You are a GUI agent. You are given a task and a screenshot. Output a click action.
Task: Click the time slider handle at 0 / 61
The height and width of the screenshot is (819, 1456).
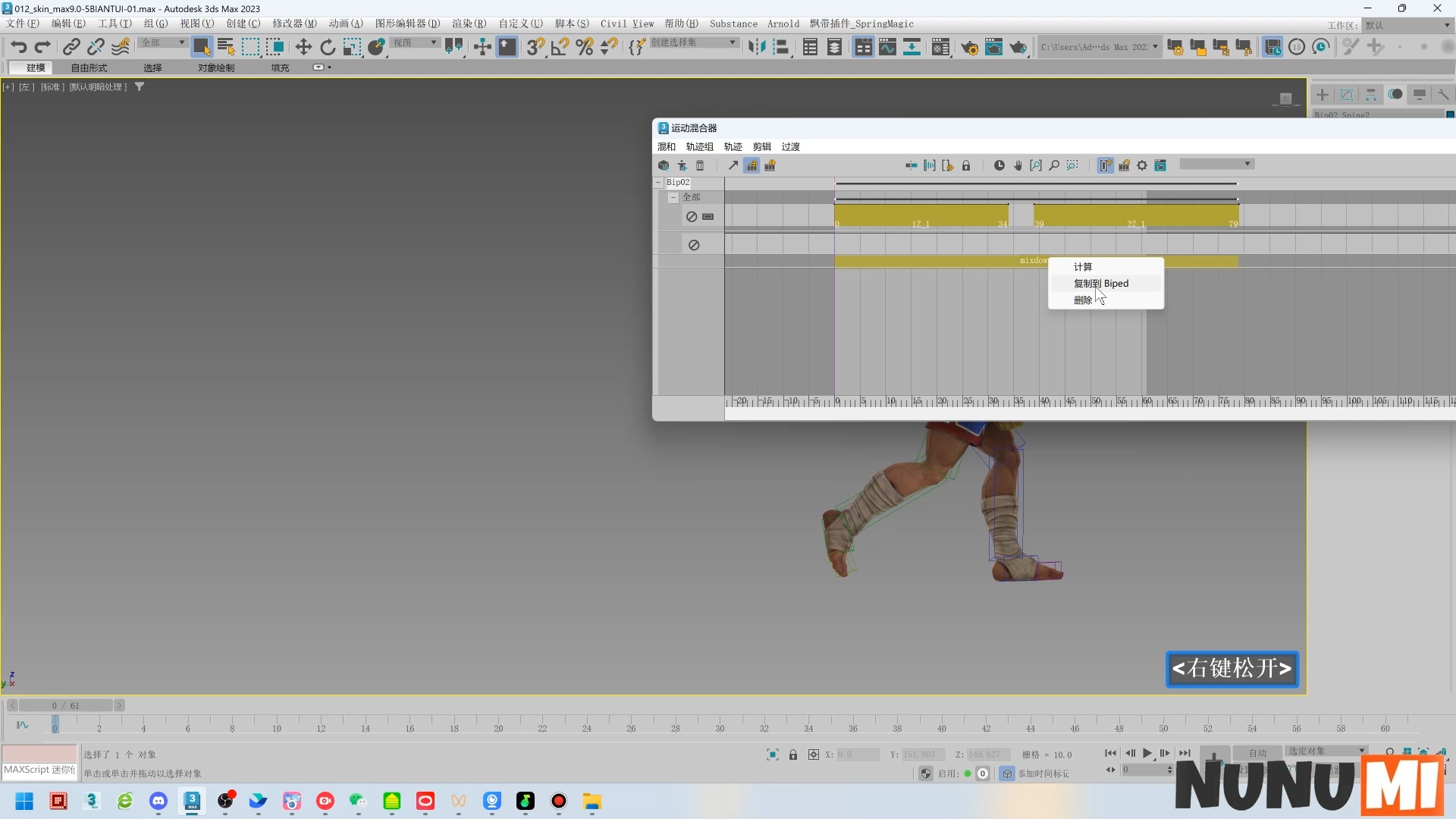click(65, 705)
